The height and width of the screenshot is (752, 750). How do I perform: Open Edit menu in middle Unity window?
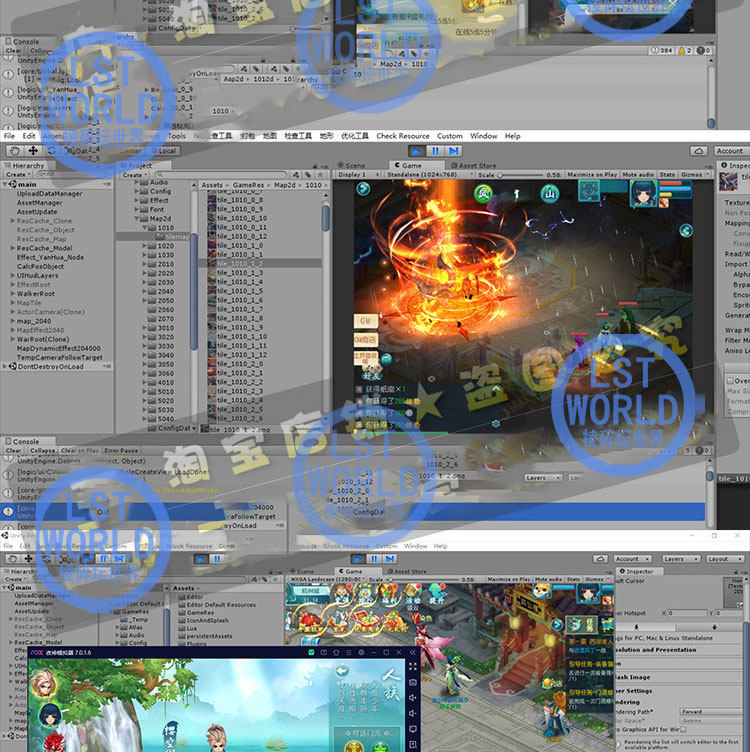click(29, 136)
